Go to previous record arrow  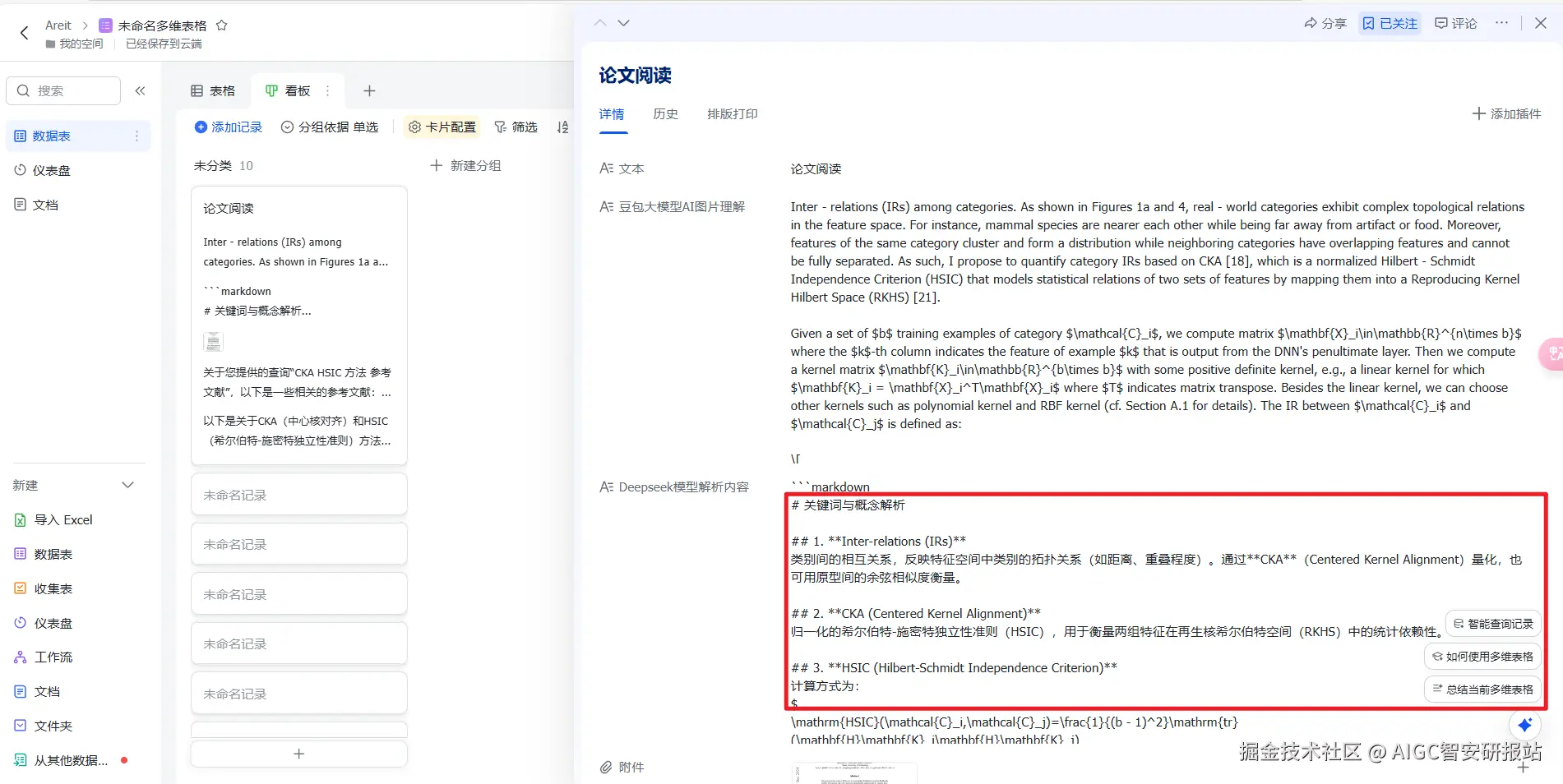(600, 23)
